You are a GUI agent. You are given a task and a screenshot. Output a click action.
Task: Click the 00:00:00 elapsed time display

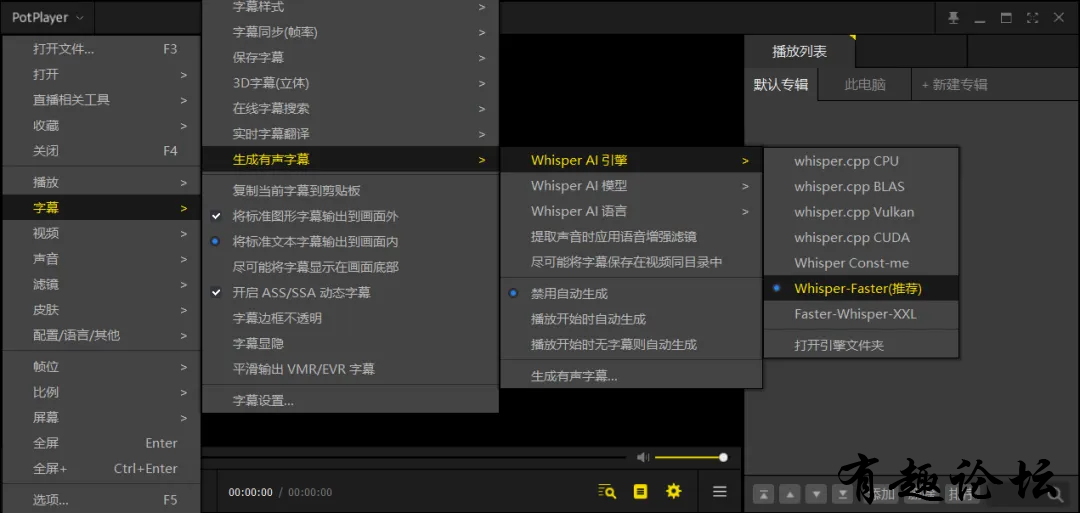(x=251, y=492)
